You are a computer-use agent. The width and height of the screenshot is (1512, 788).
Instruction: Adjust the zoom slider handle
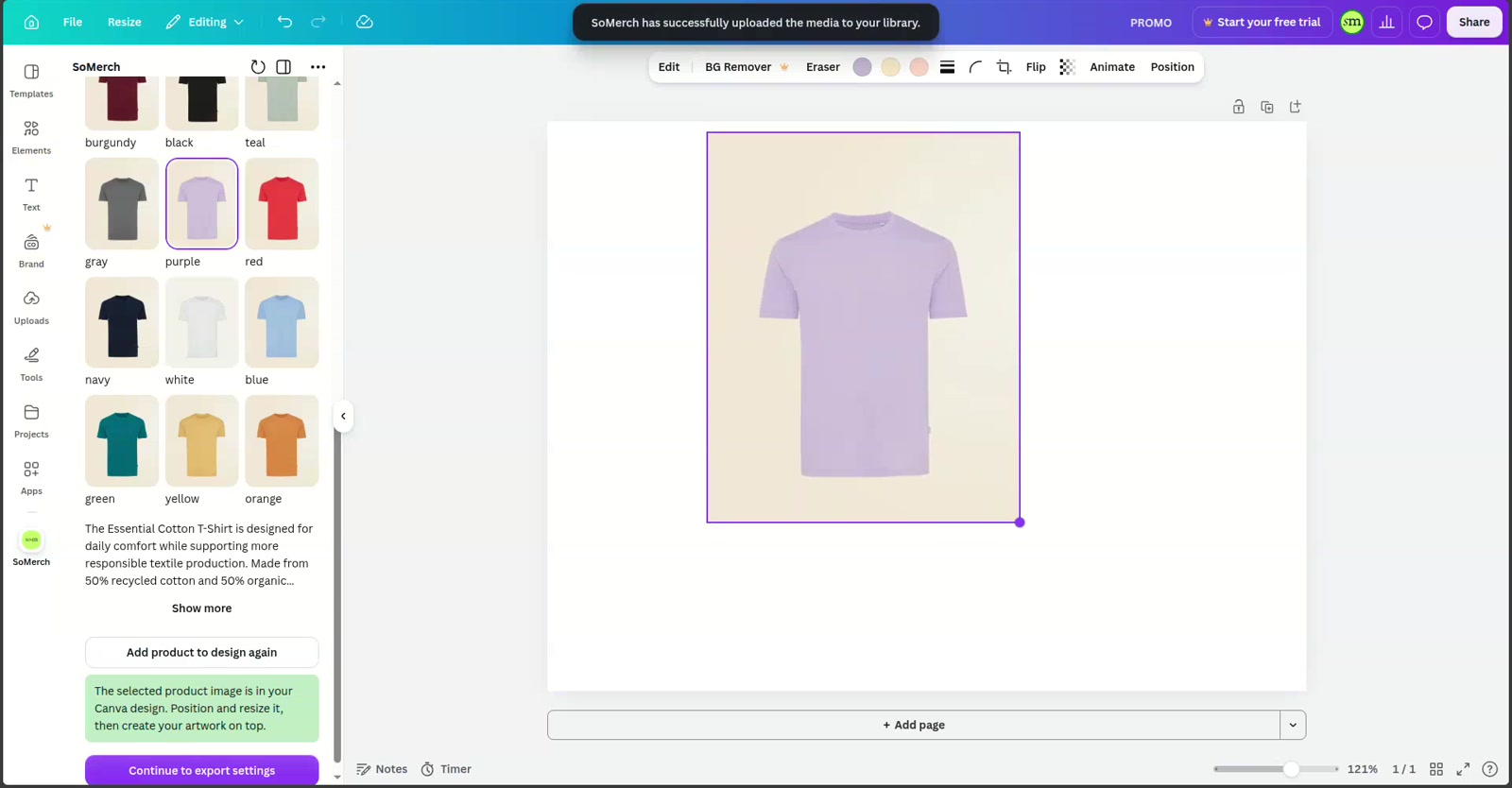pyautogui.click(x=1291, y=769)
